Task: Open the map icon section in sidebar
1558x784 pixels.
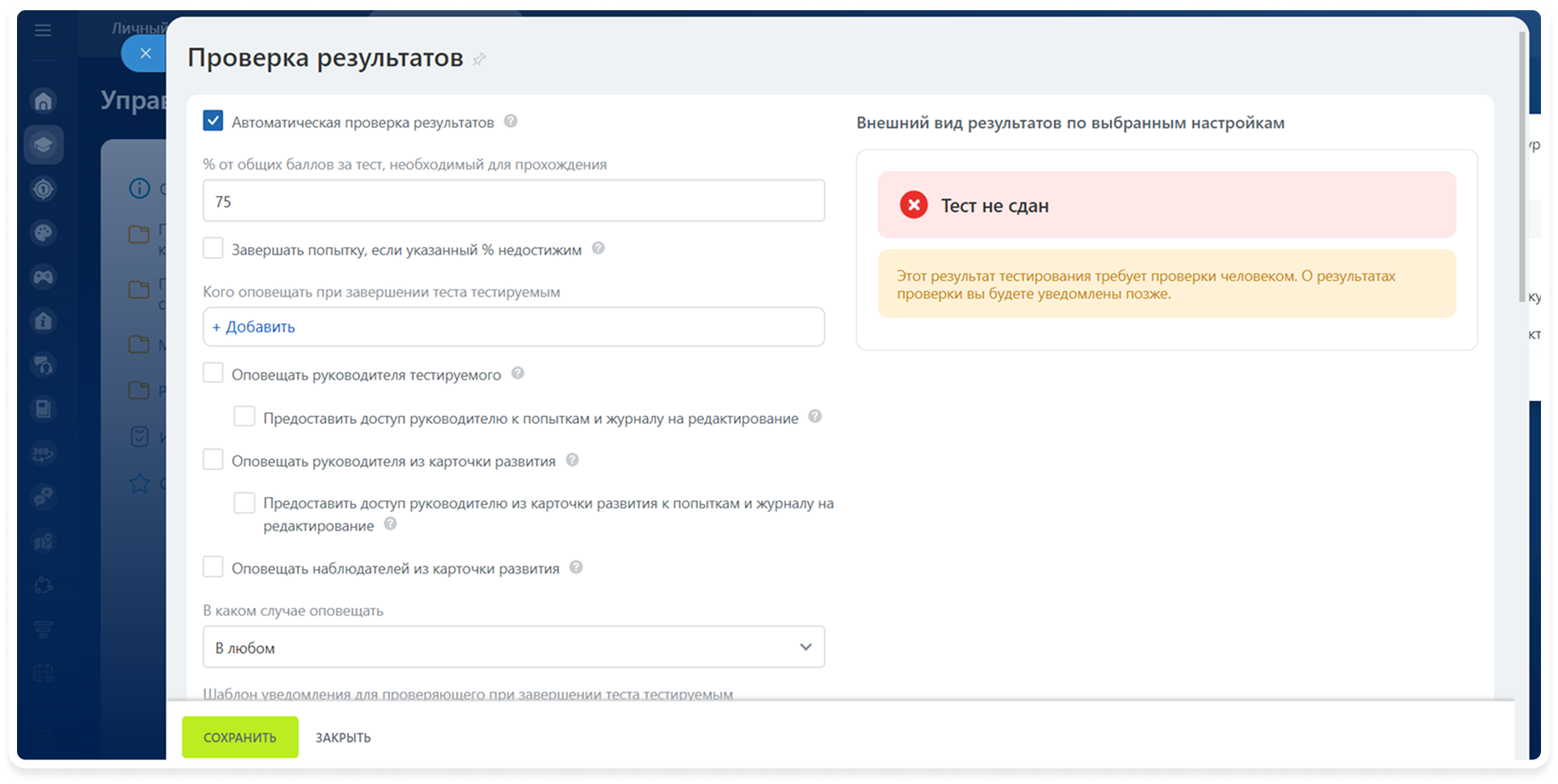Action: (x=43, y=541)
